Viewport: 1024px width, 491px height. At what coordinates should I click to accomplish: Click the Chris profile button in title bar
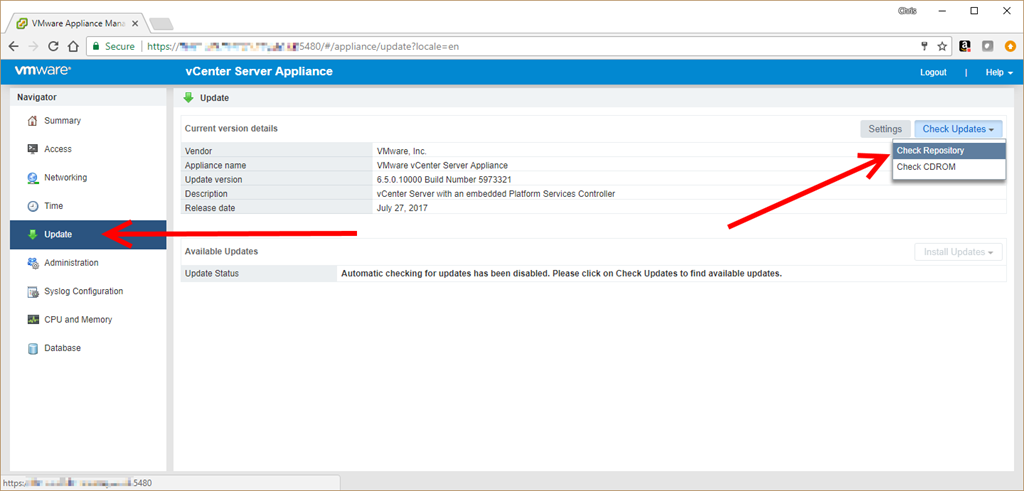point(906,10)
